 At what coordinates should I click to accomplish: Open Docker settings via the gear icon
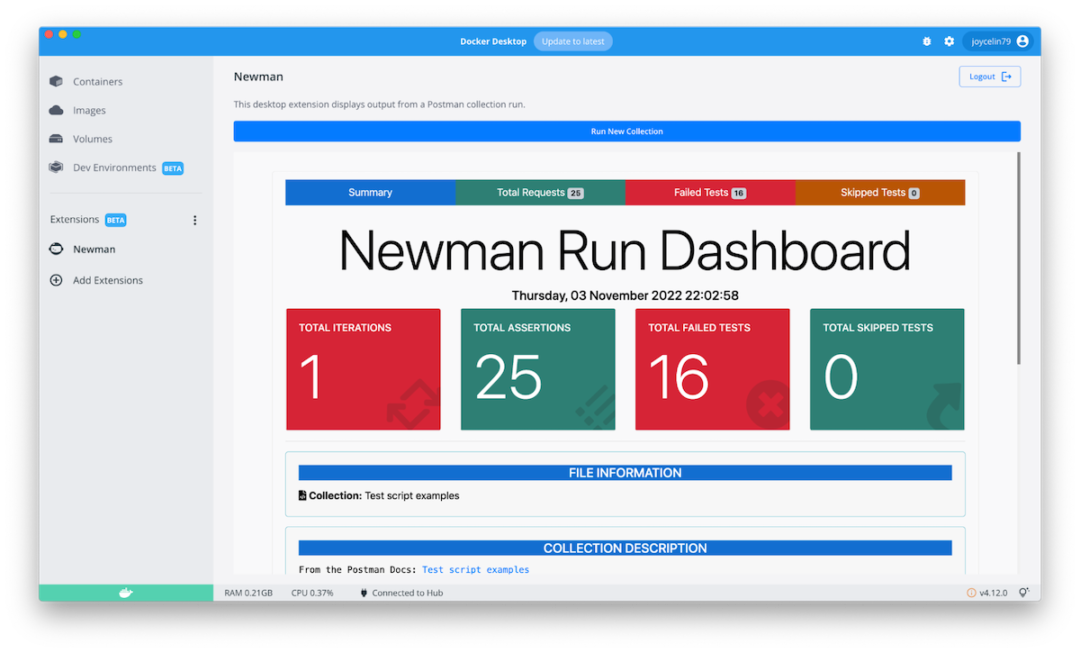pyautogui.click(x=948, y=41)
